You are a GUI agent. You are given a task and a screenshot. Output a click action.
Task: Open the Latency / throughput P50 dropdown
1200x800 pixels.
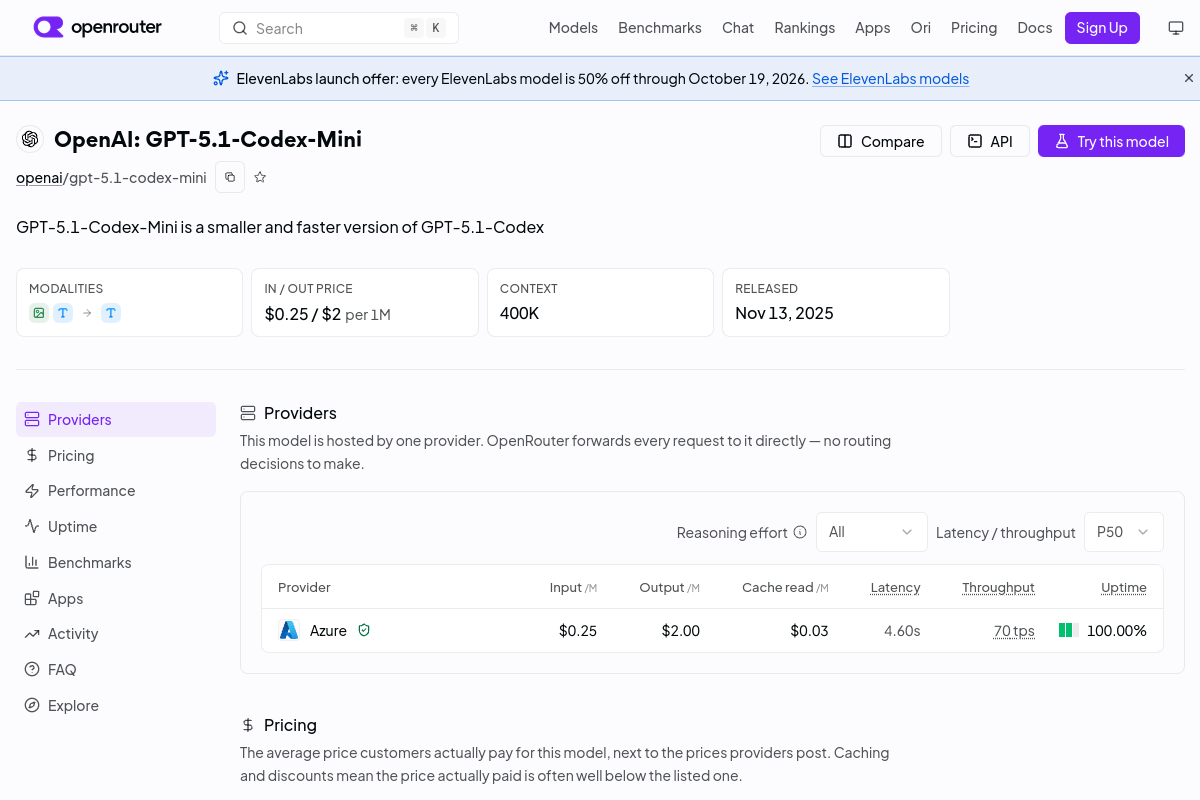(x=1124, y=532)
